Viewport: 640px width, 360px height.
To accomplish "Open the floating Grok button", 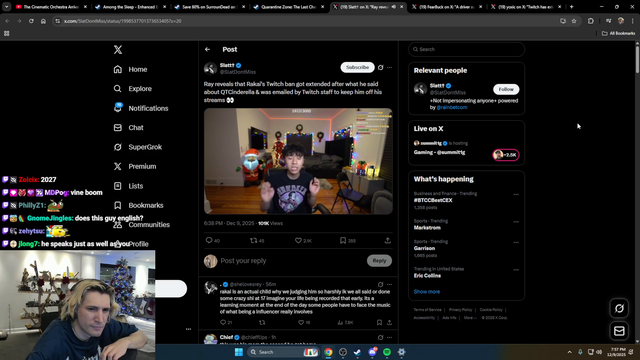I will (619, 309).
